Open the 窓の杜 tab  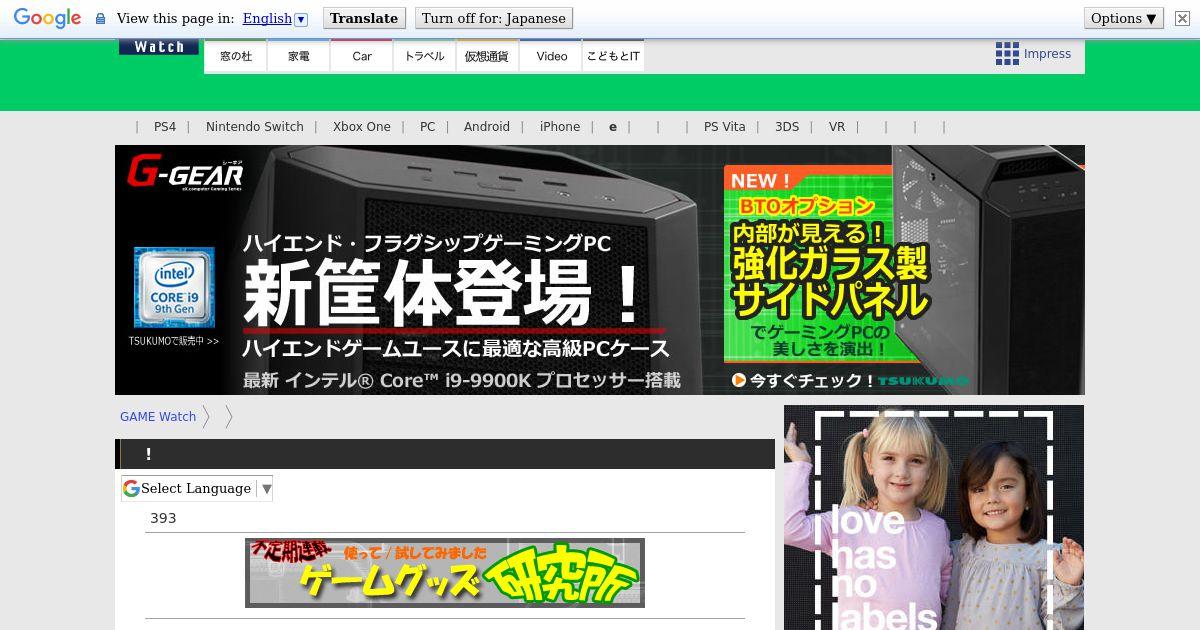(x=236, y=56)
